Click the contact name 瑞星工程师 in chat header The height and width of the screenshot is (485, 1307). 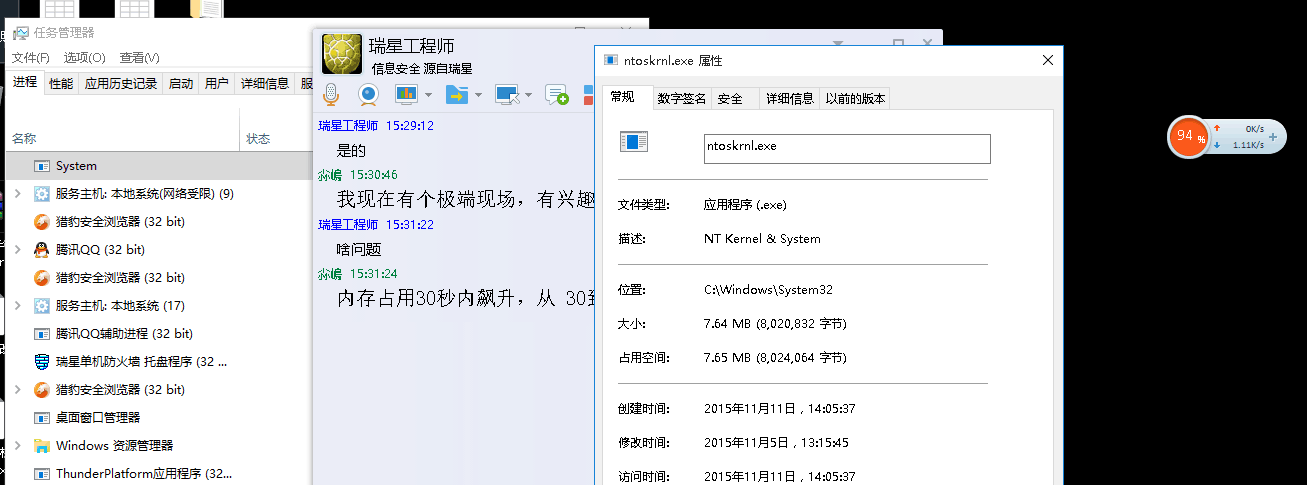[x=411, y=46]
